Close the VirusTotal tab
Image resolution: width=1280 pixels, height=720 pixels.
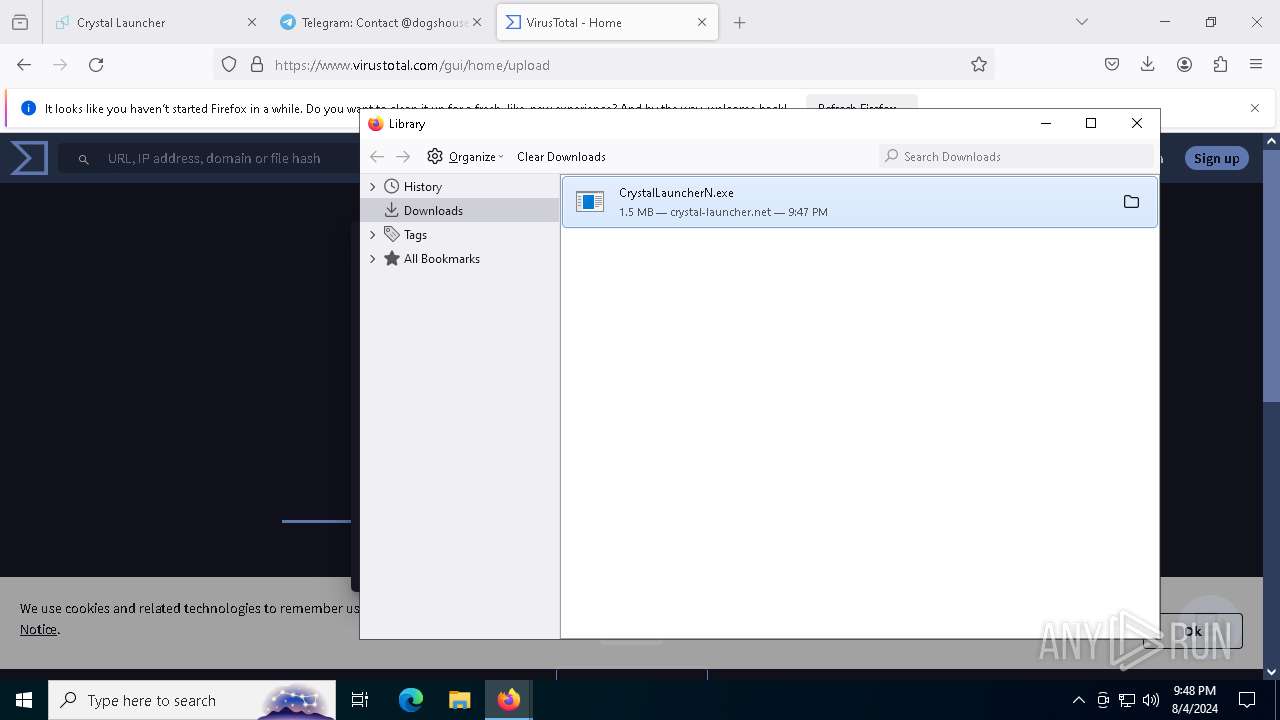pos(702,22)
